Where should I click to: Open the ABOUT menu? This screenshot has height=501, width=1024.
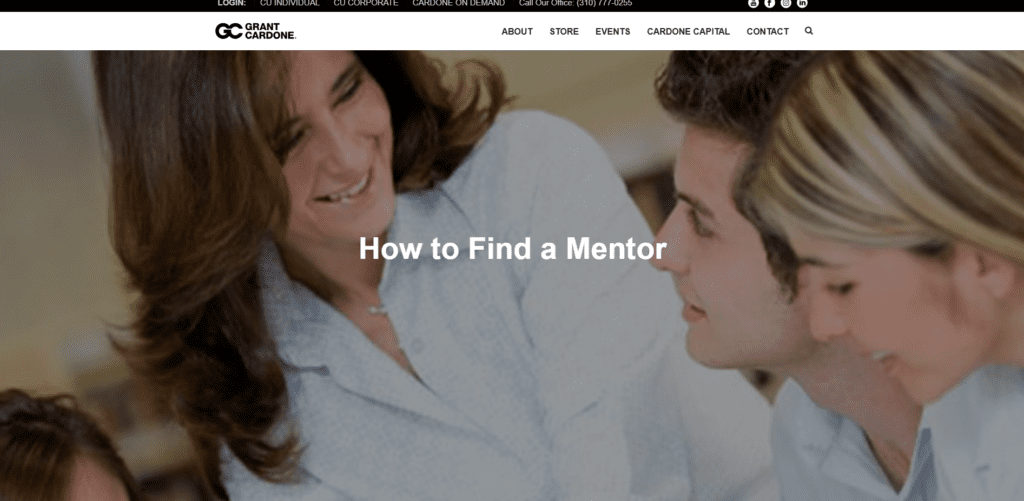click(x=517, y=31)
